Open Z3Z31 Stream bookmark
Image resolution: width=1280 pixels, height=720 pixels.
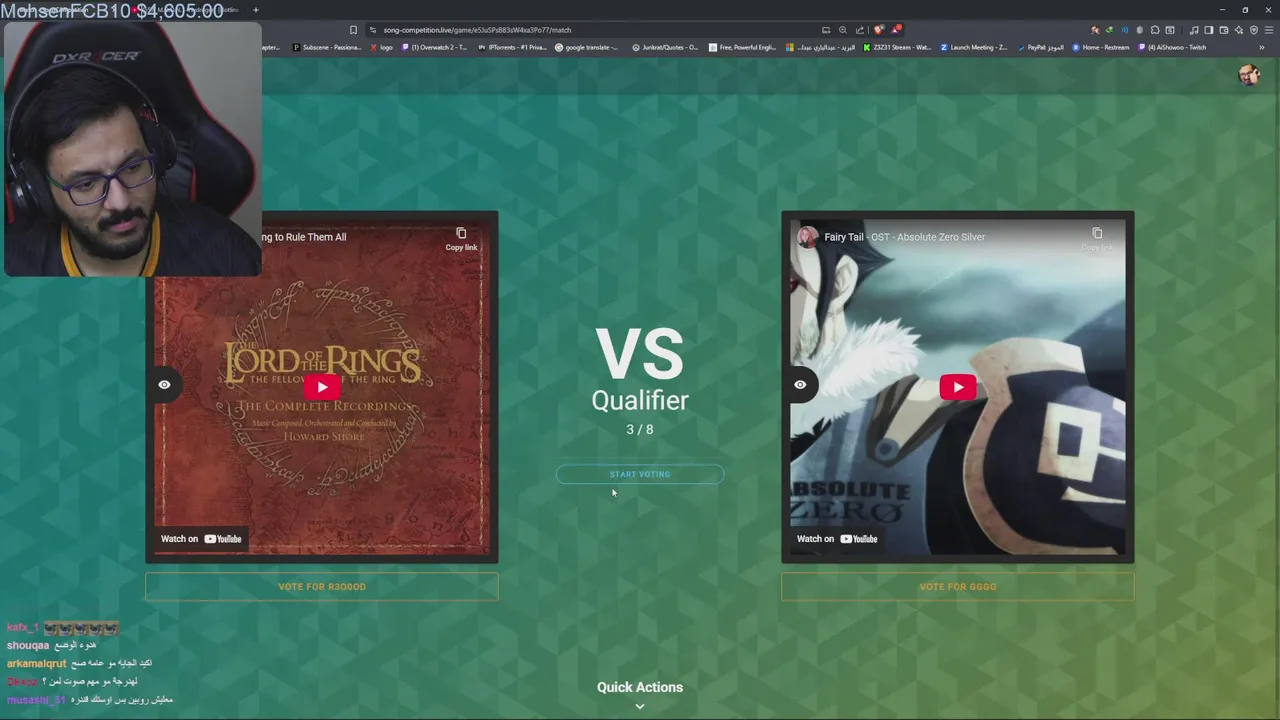[x=898, y=47]
